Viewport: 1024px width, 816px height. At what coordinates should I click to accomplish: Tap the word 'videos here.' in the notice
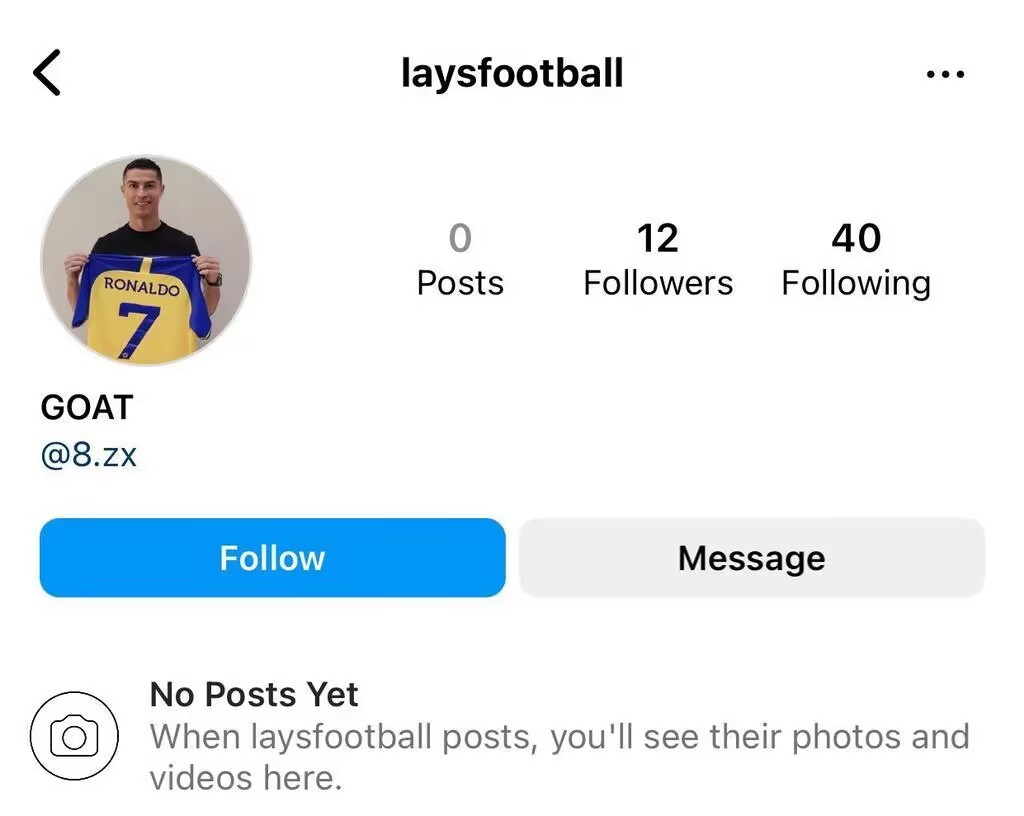coord(246,777)
